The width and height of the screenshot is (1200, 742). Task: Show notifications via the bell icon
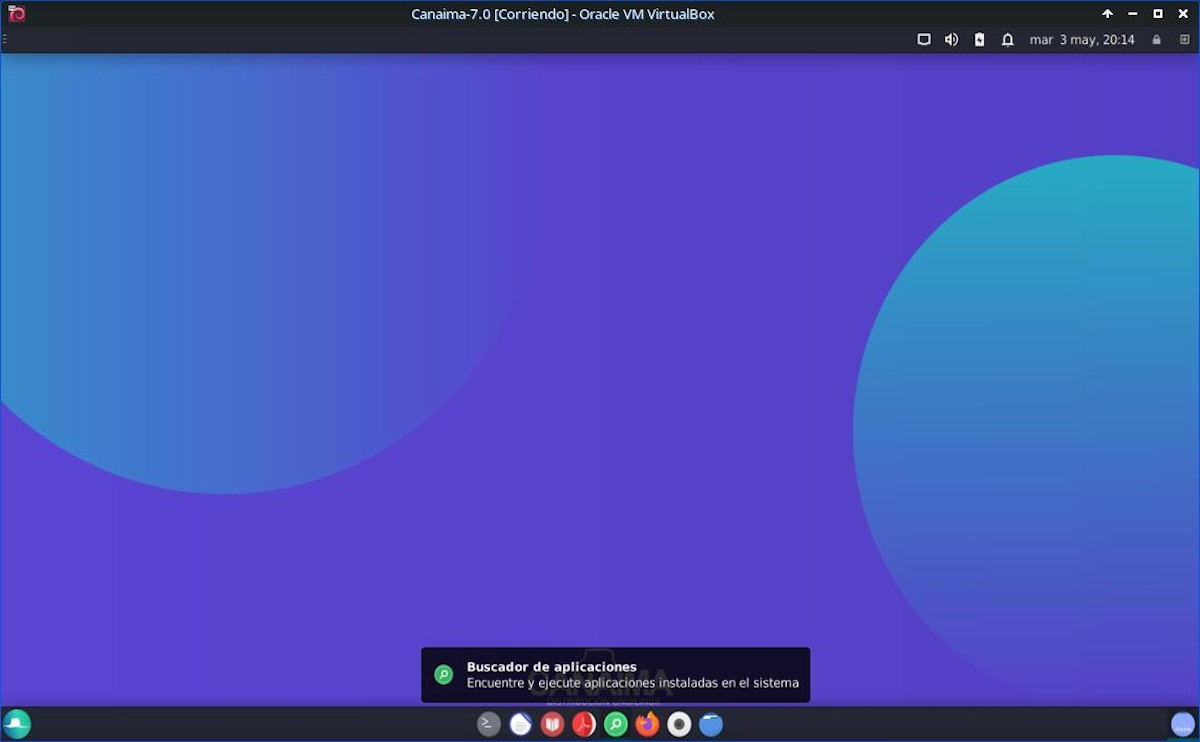(x=1008, y=40)
